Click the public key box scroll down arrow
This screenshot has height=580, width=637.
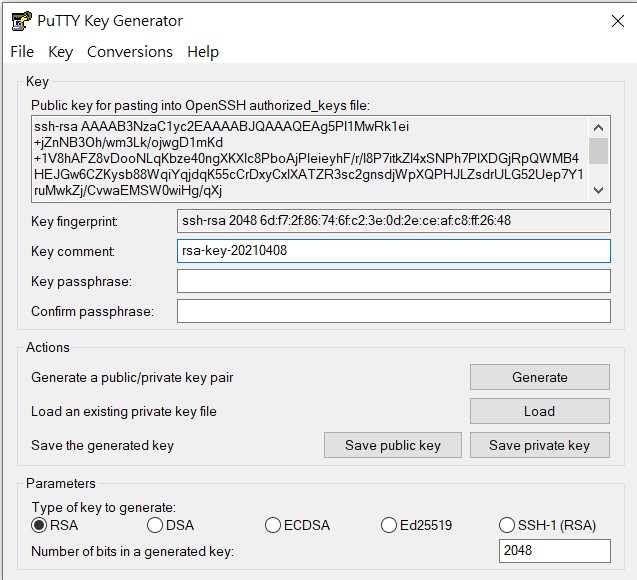click(x=598, y=190)
